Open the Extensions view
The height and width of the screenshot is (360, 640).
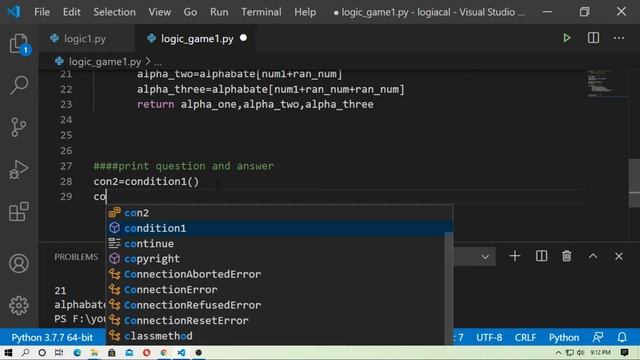point(19,211)
